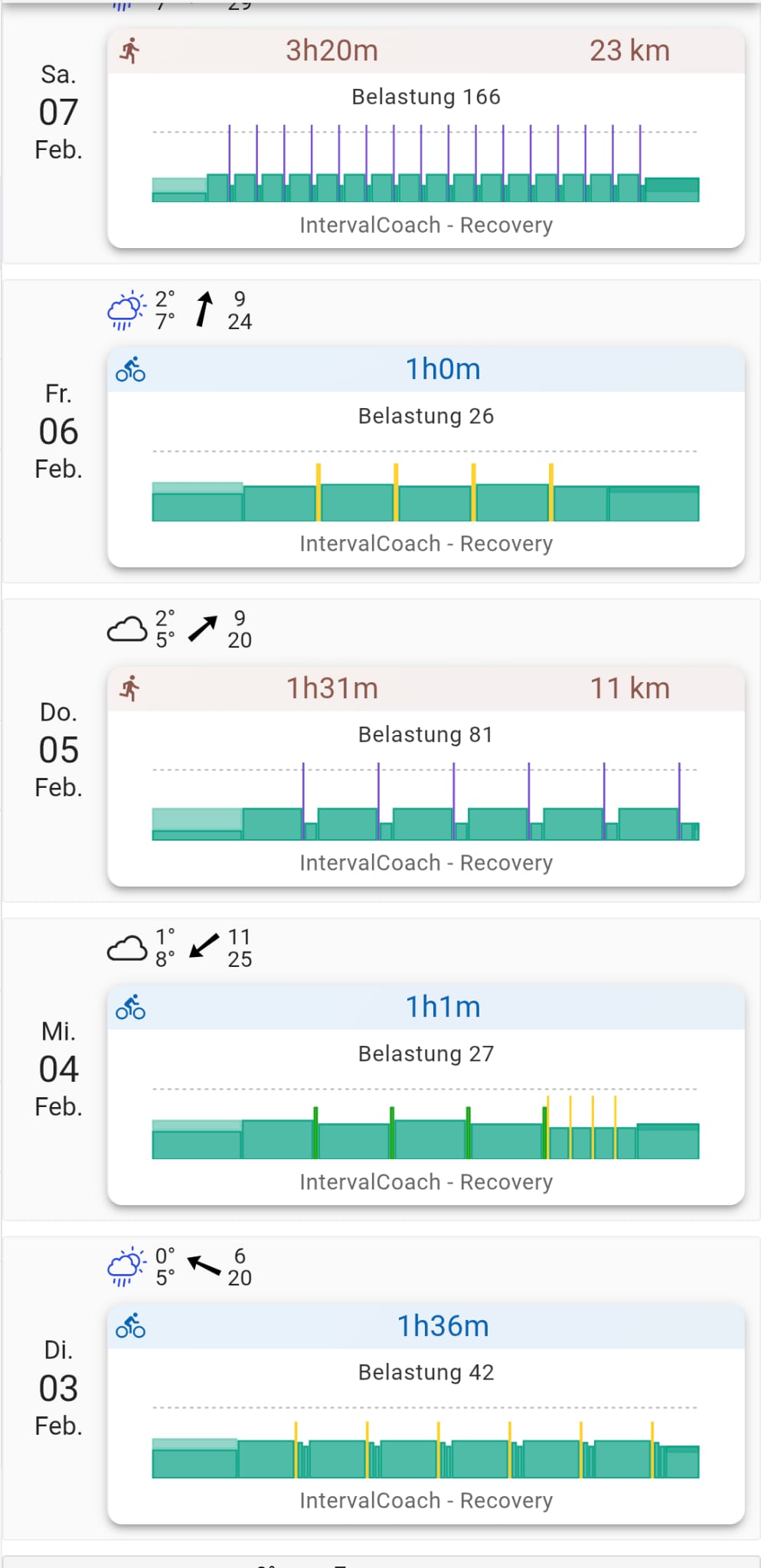Viewport: 761px width, 1568px height.
Task: Select the Belastung 81 interval chart
Action: point(426,803)
